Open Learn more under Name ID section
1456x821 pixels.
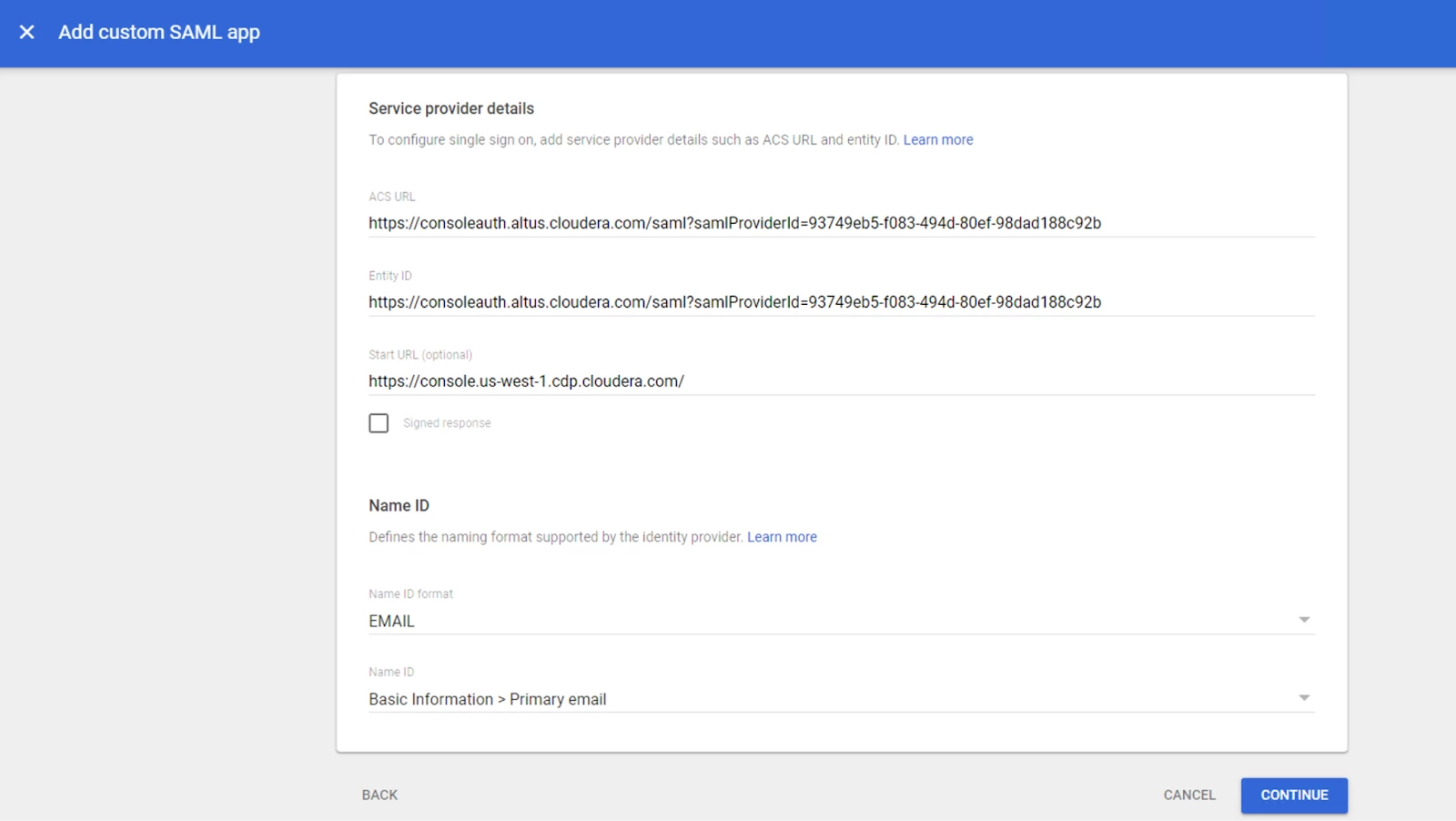(x=782, y=537)
